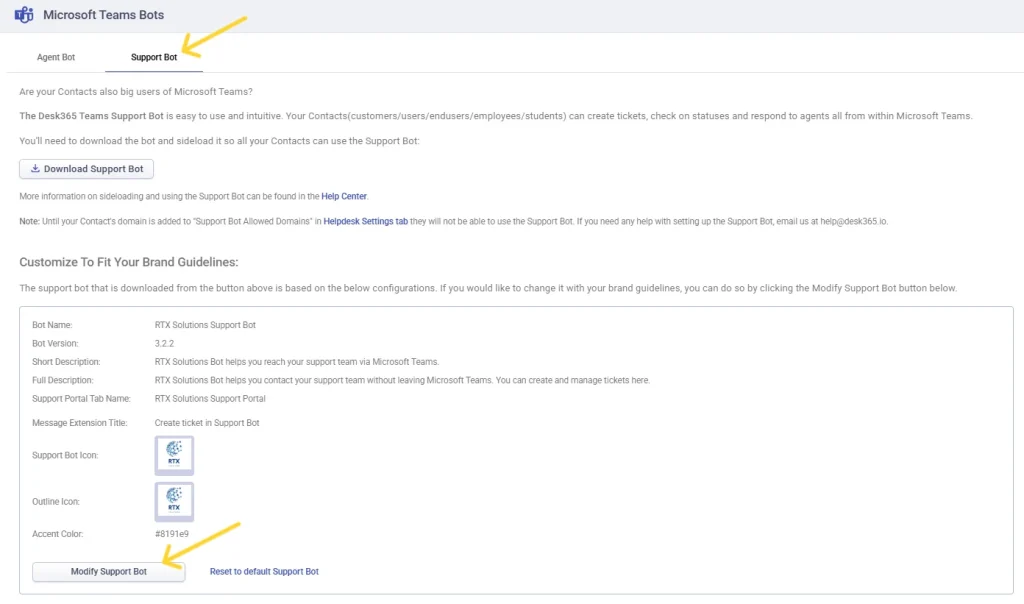This screenshot has height=604, width=1024.
Task: Click Reset to default Support Bot link
Action: (264, 571)
